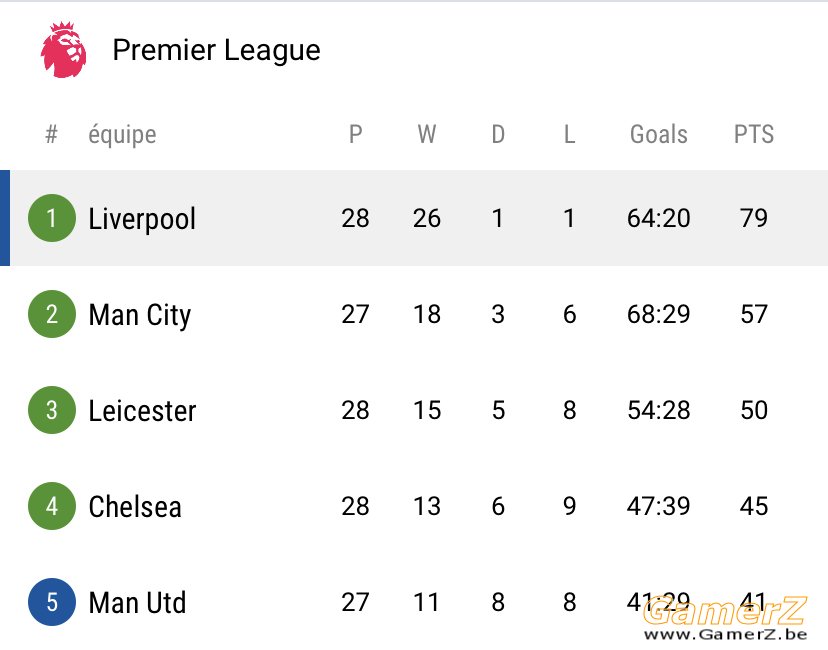Click the équipe column header
828x650 pixels.
122,135
